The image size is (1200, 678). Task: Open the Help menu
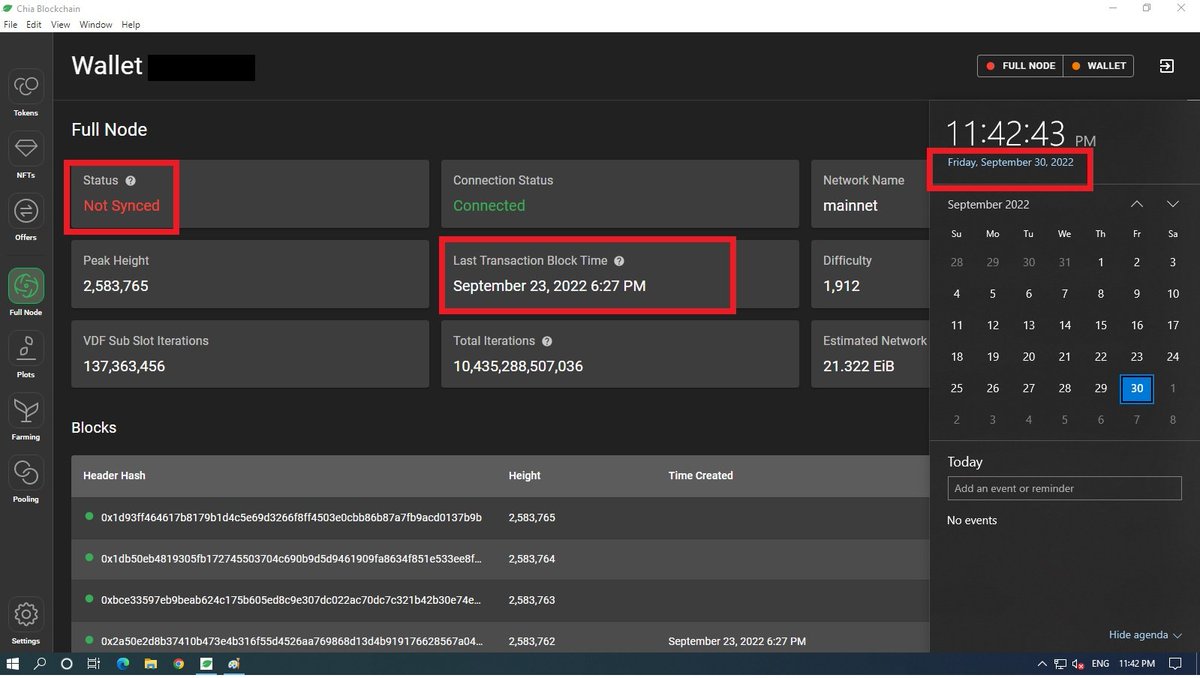click(x=131, y=24)
